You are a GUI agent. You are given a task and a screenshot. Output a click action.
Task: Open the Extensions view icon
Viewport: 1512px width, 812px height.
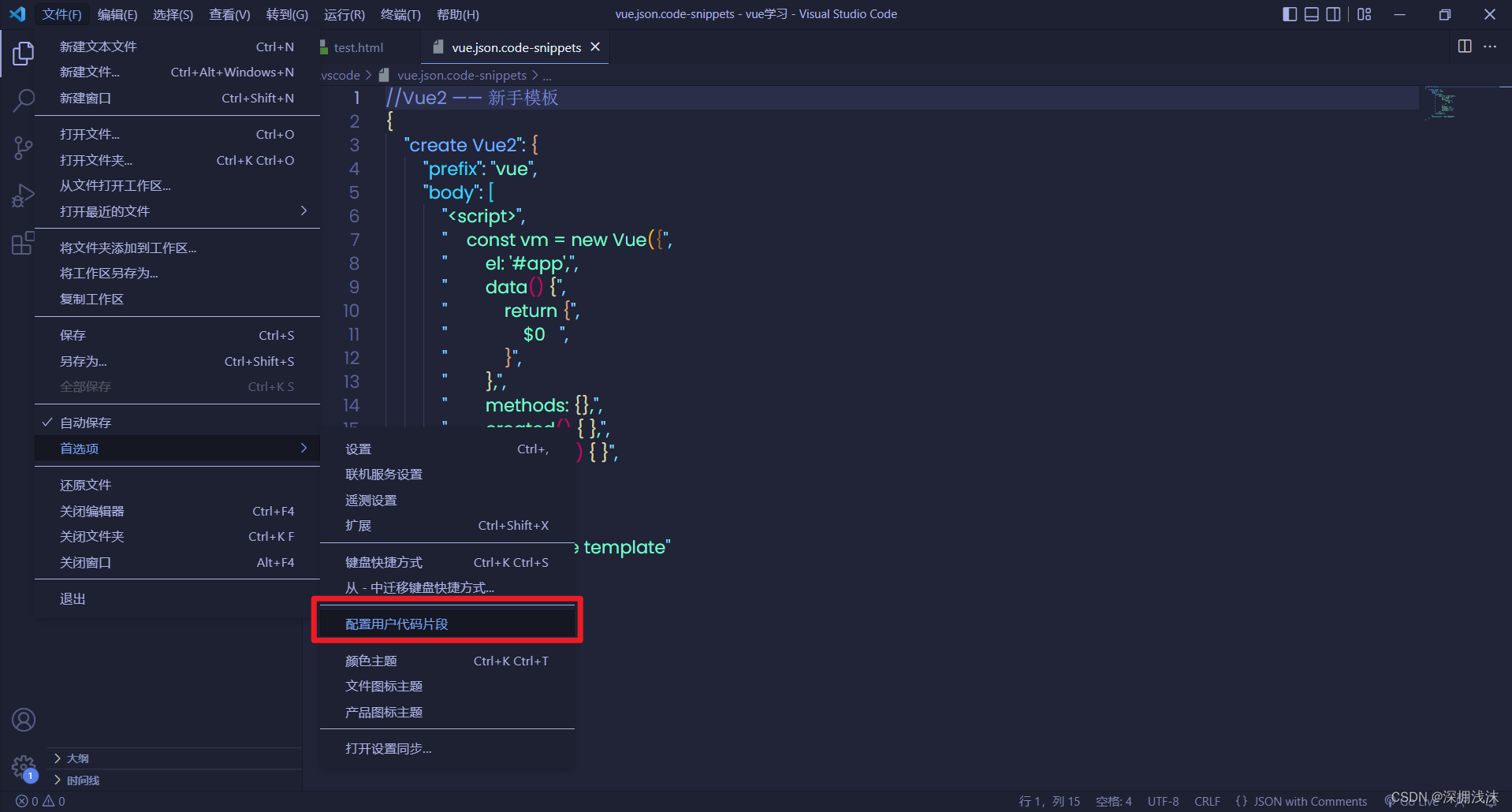coord(23,243)
